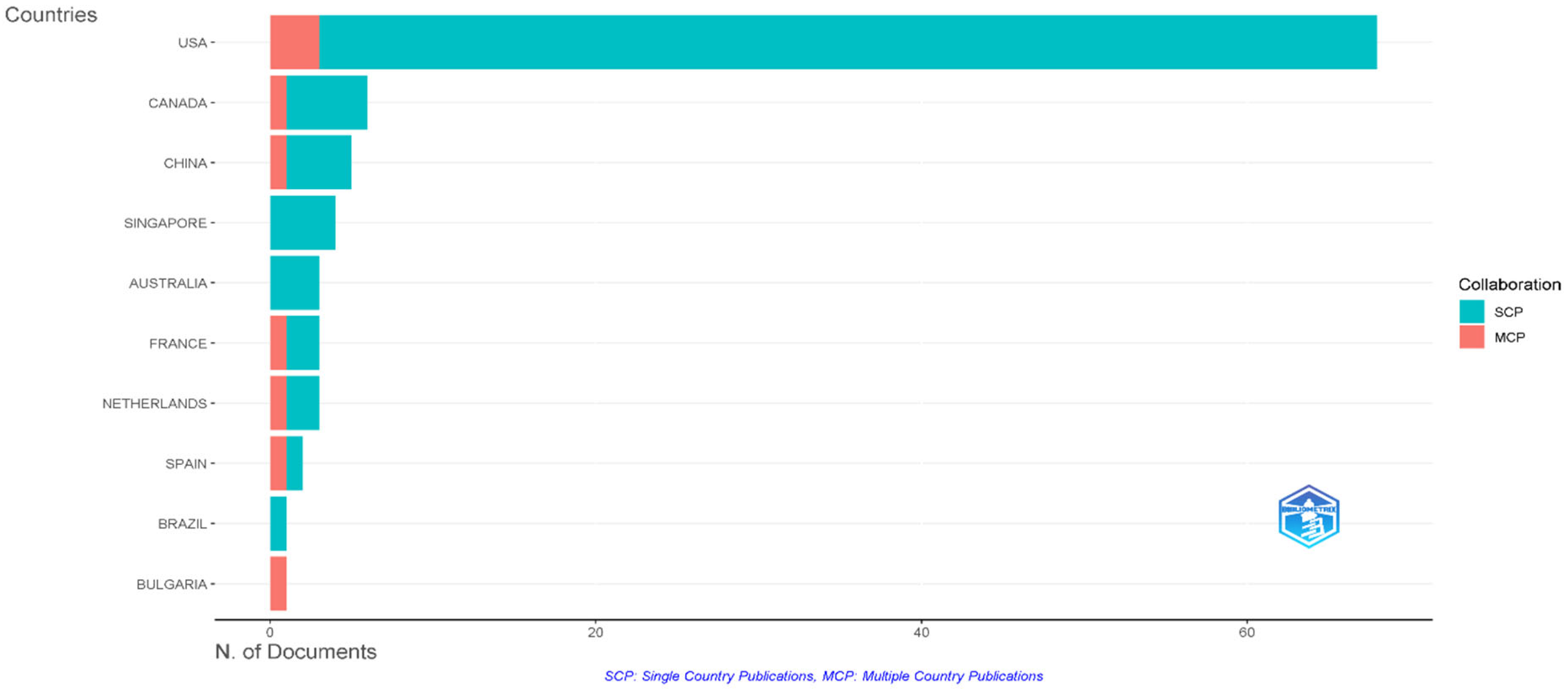Click the Countries axis title
1568x691 pixels.
click(51, 15)
